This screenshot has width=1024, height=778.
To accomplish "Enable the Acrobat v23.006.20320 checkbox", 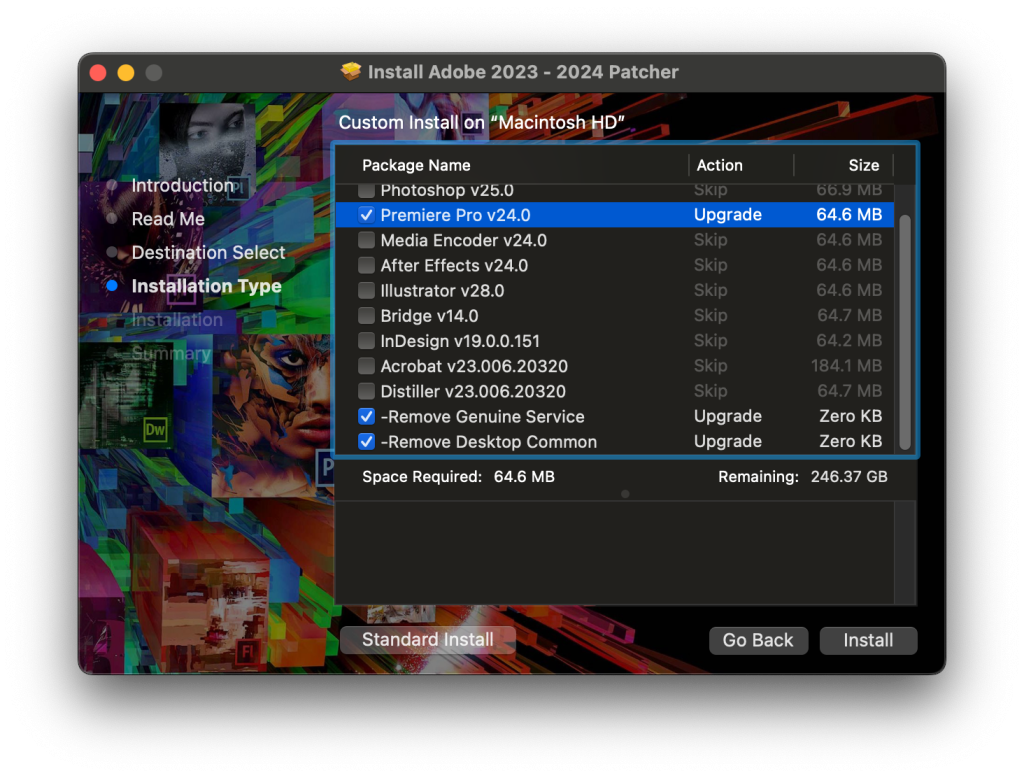I will (x=366, y=366).
